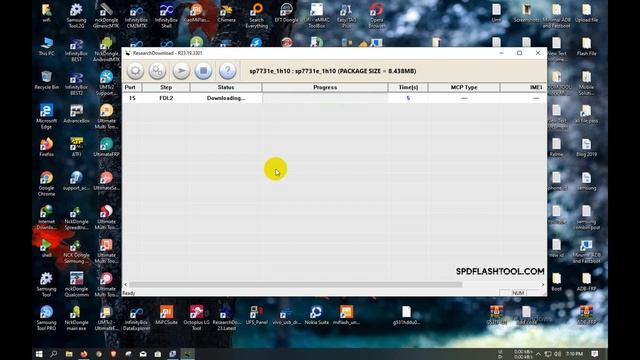Show hidden system tray icons
The width and height of the screenshot is (640, 360).
tap(538, 354)
